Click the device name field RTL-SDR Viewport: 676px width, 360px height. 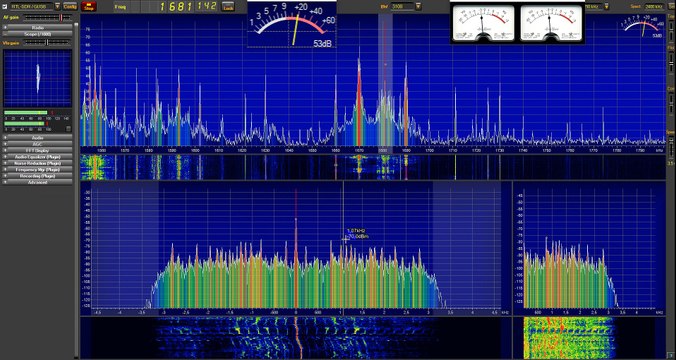coord(31,6)
